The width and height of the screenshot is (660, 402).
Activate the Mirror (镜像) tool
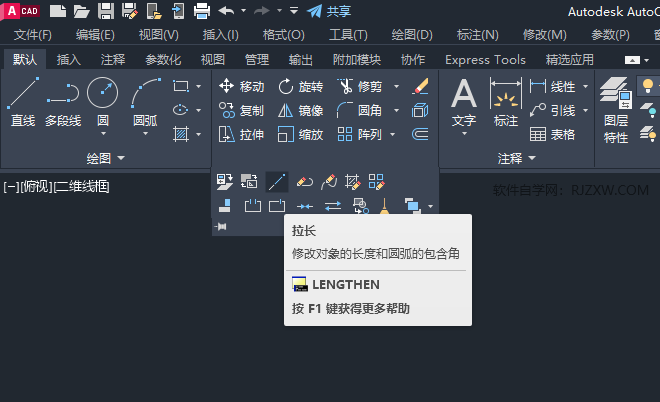click(x=301, y=110)
